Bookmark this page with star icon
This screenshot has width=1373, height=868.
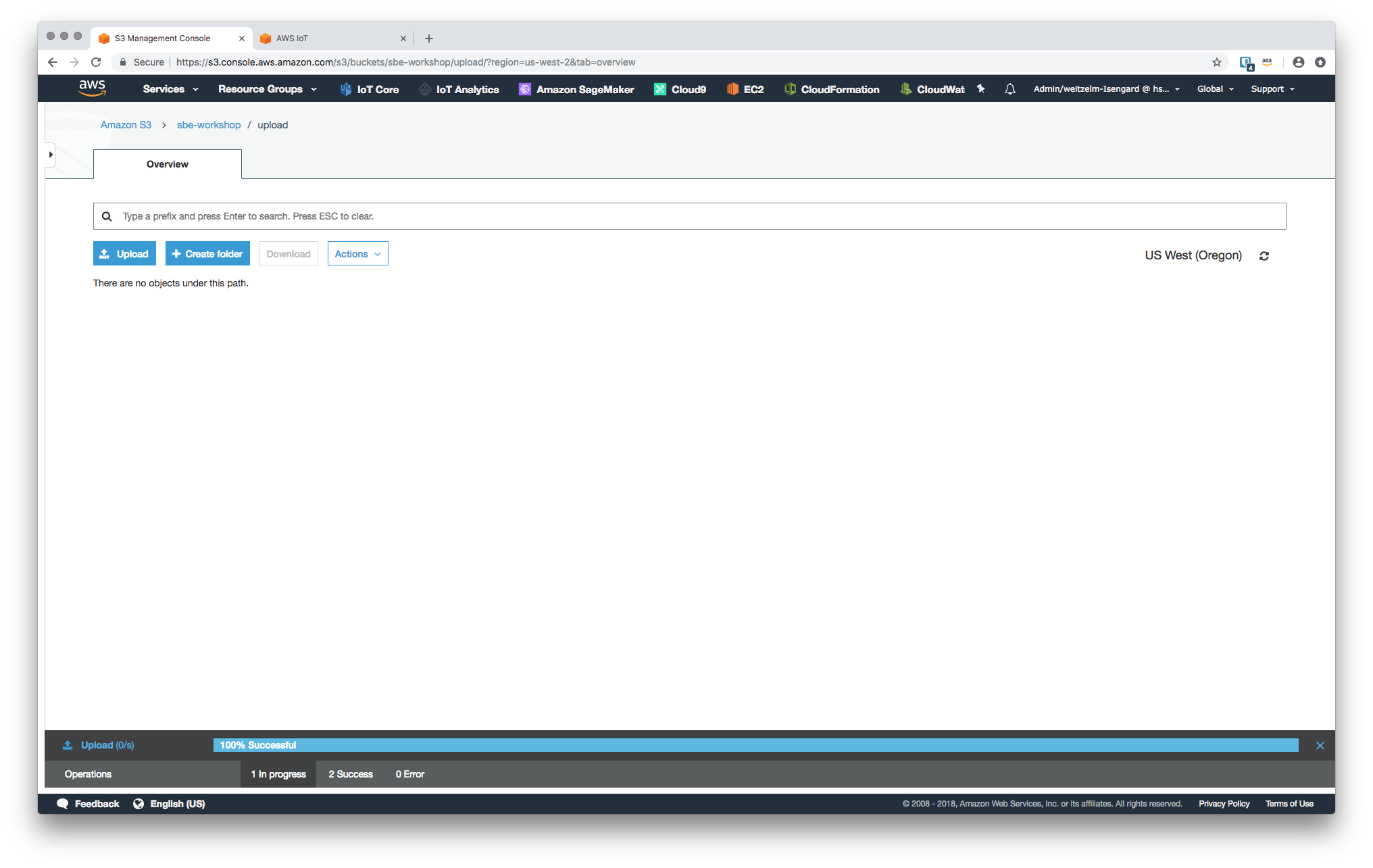(x=1217, y=62)
